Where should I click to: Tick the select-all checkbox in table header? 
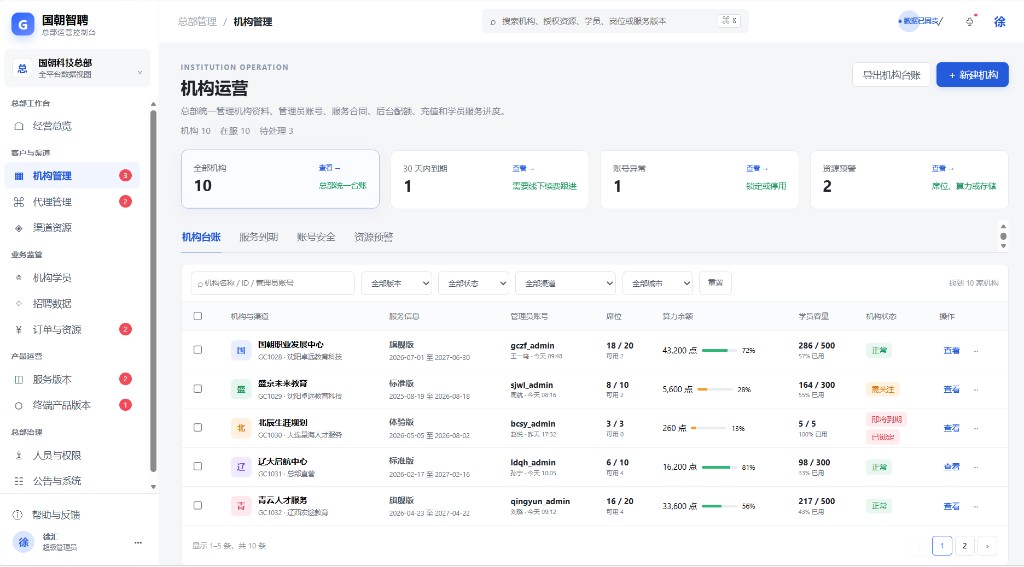click(x=198, y=316)
